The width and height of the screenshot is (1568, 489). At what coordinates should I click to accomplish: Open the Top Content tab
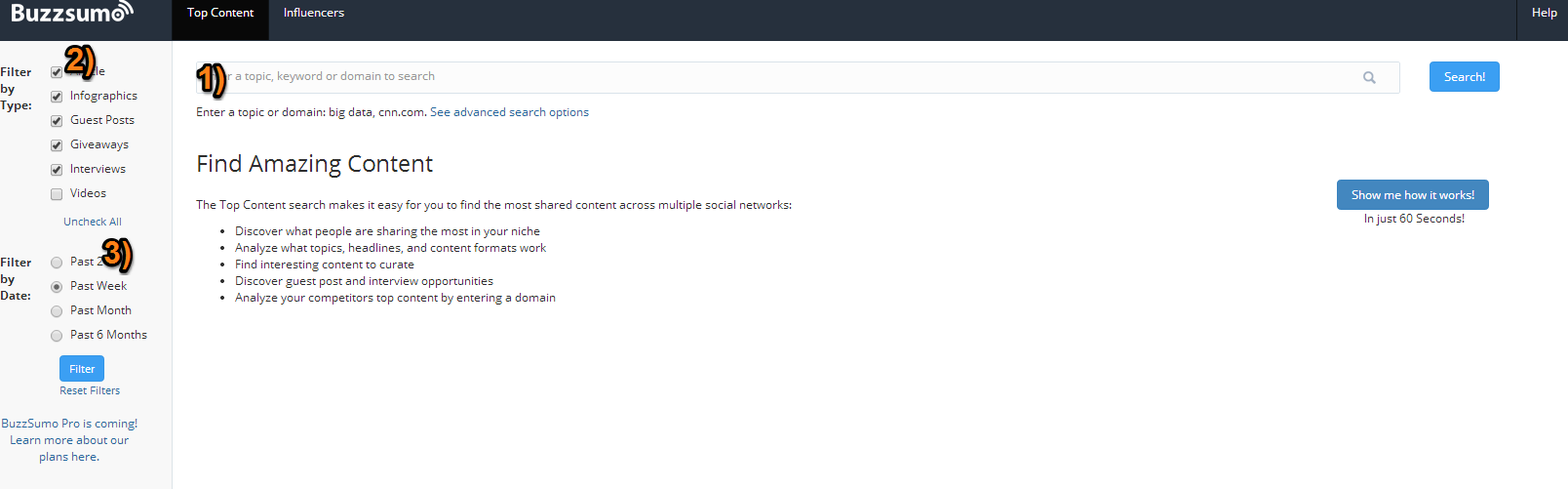pyautogui.click(x=220, y=13)
